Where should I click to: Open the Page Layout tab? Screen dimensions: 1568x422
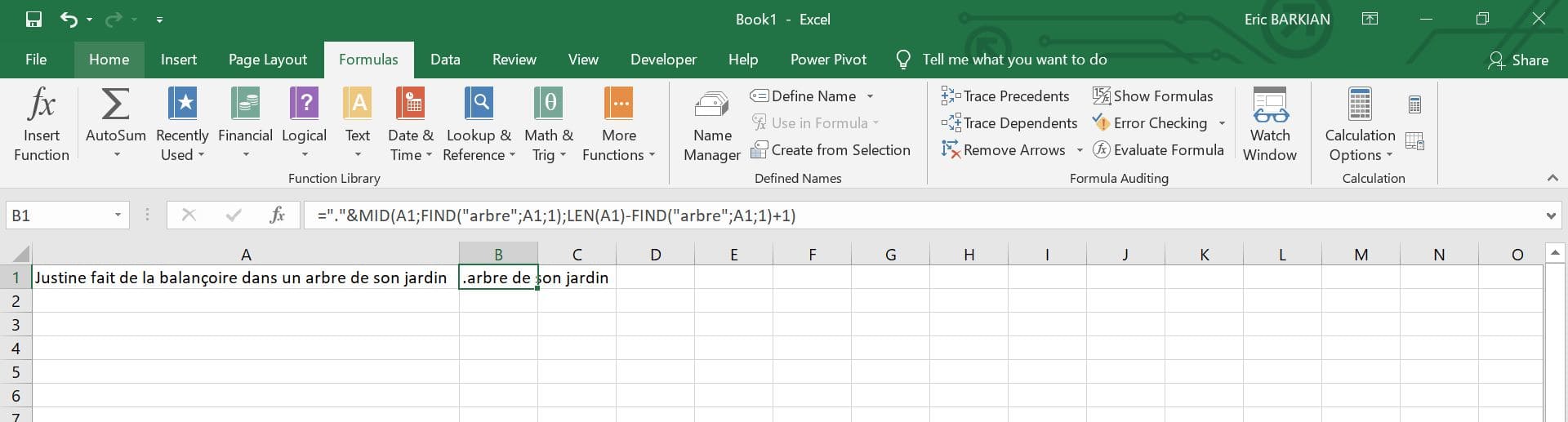(268, 60)
